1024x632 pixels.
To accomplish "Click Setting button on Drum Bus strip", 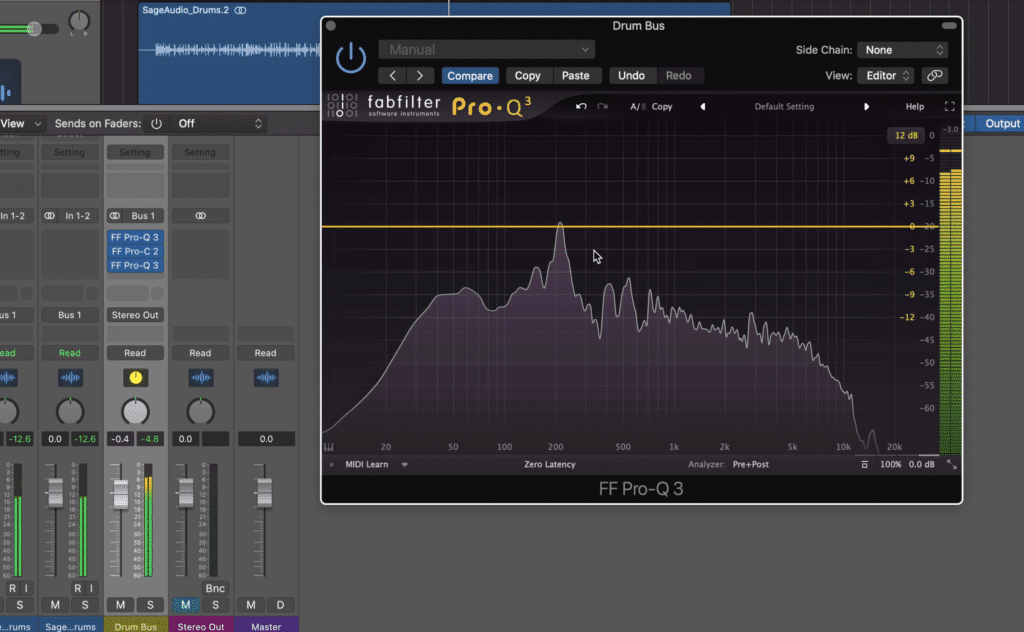I will tap(135, 152).
